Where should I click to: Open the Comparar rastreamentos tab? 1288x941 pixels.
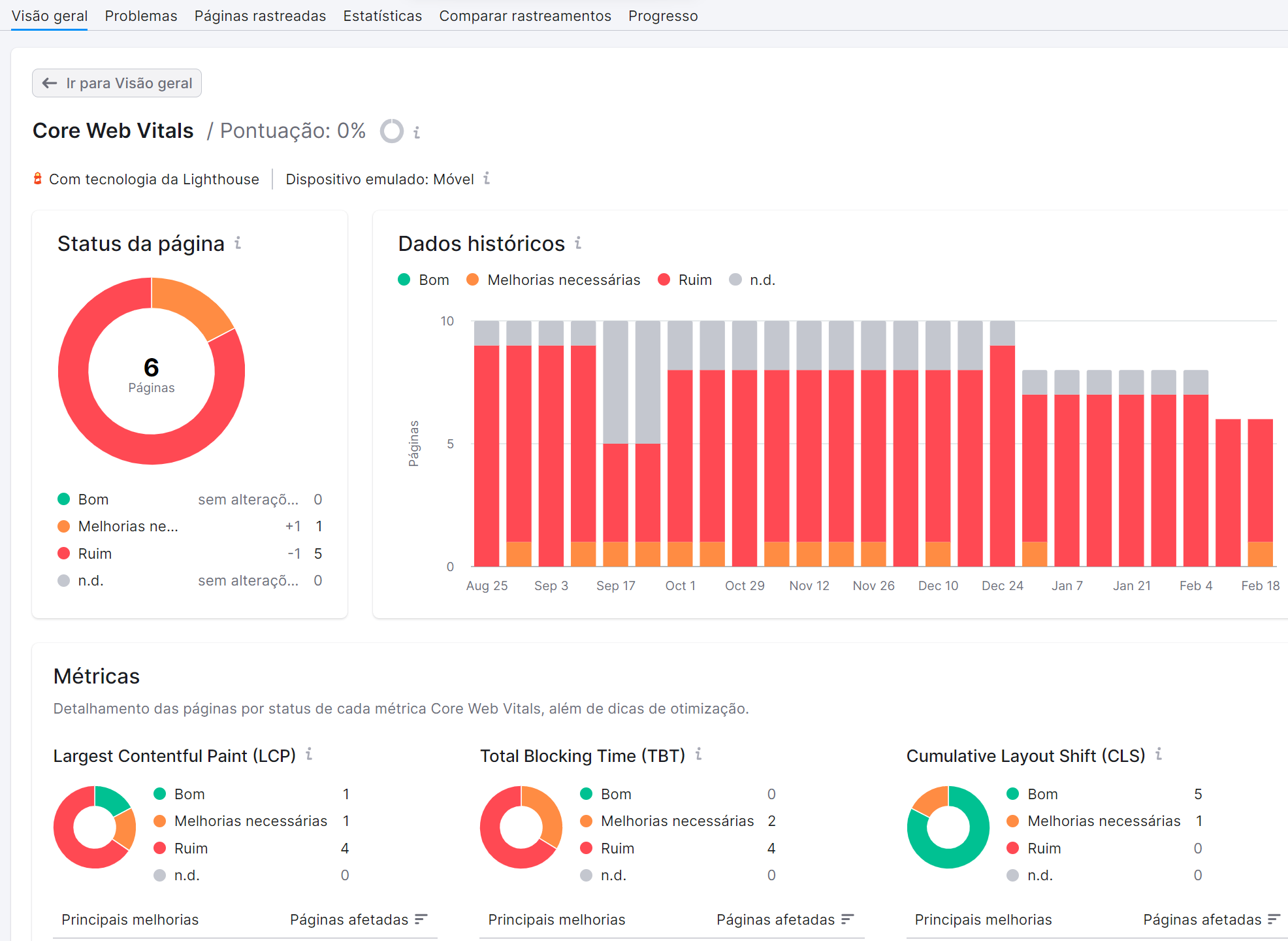pyautogui.click(x=525, y=16)
